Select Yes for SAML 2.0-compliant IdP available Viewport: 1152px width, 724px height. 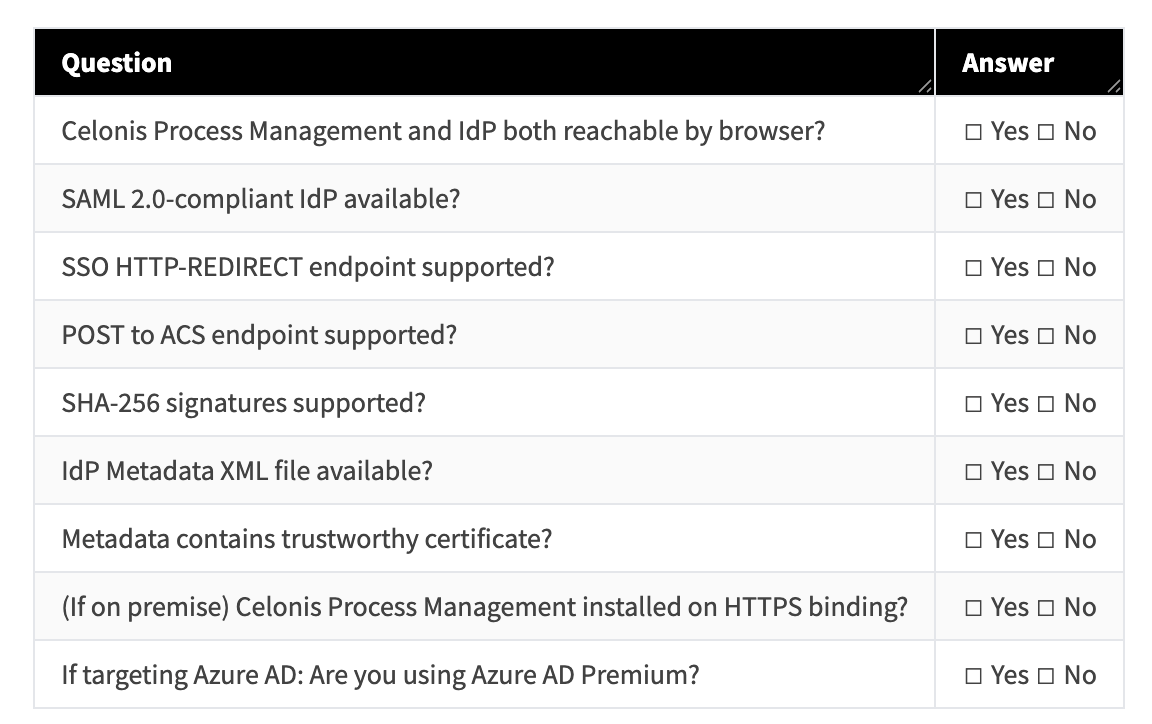[974, 200]
